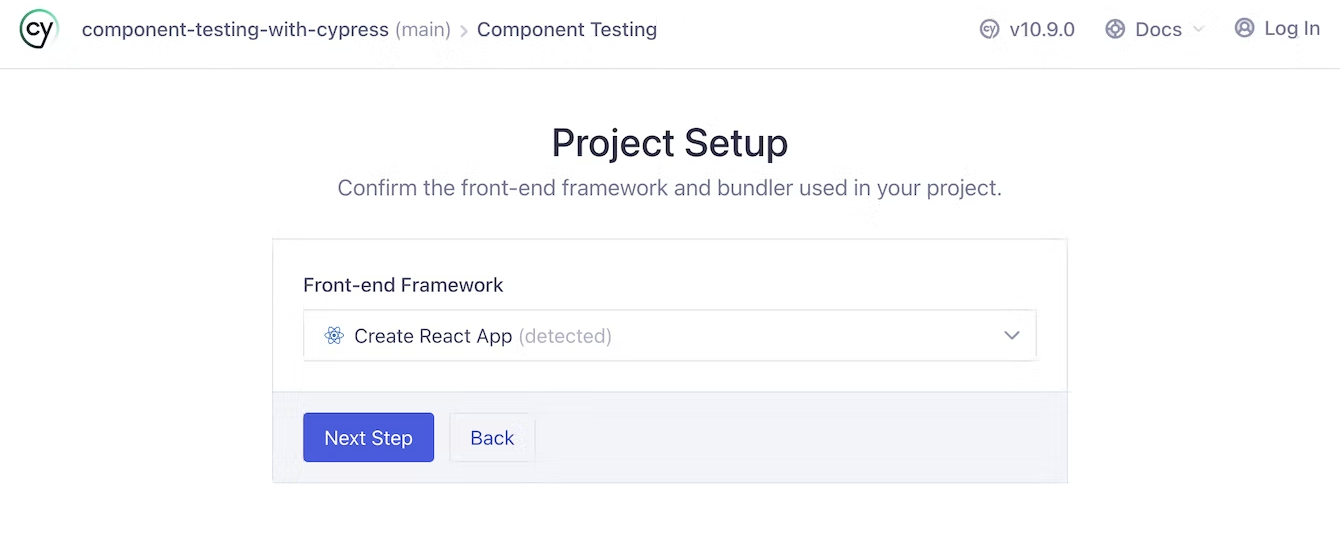Open the Docs menu label

point(1158,29)
